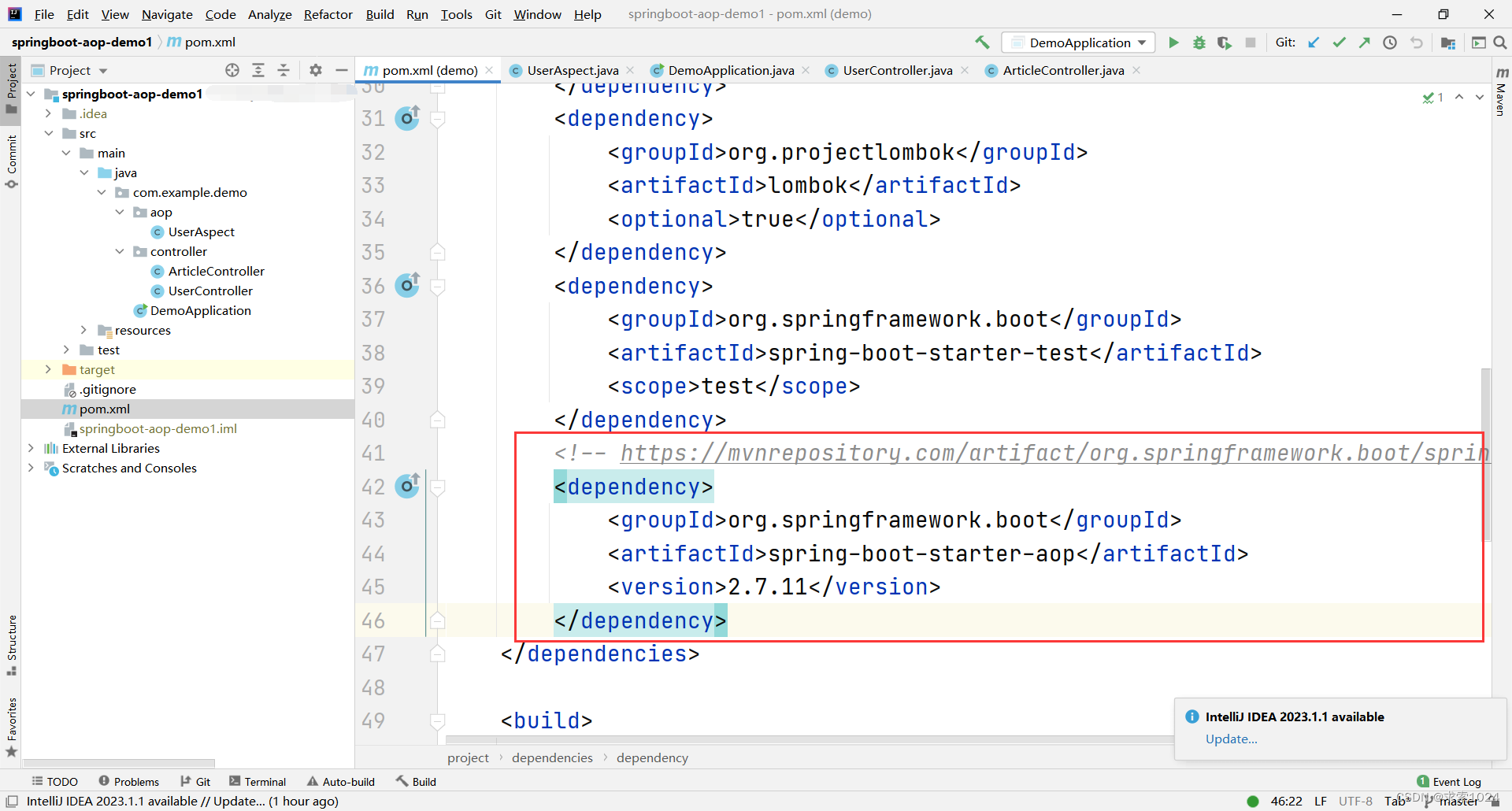Image resolution: width=1512 pixels, height=811 pixels.
Task: Switch to UserAspect.java tab
Action: (573, 70)
